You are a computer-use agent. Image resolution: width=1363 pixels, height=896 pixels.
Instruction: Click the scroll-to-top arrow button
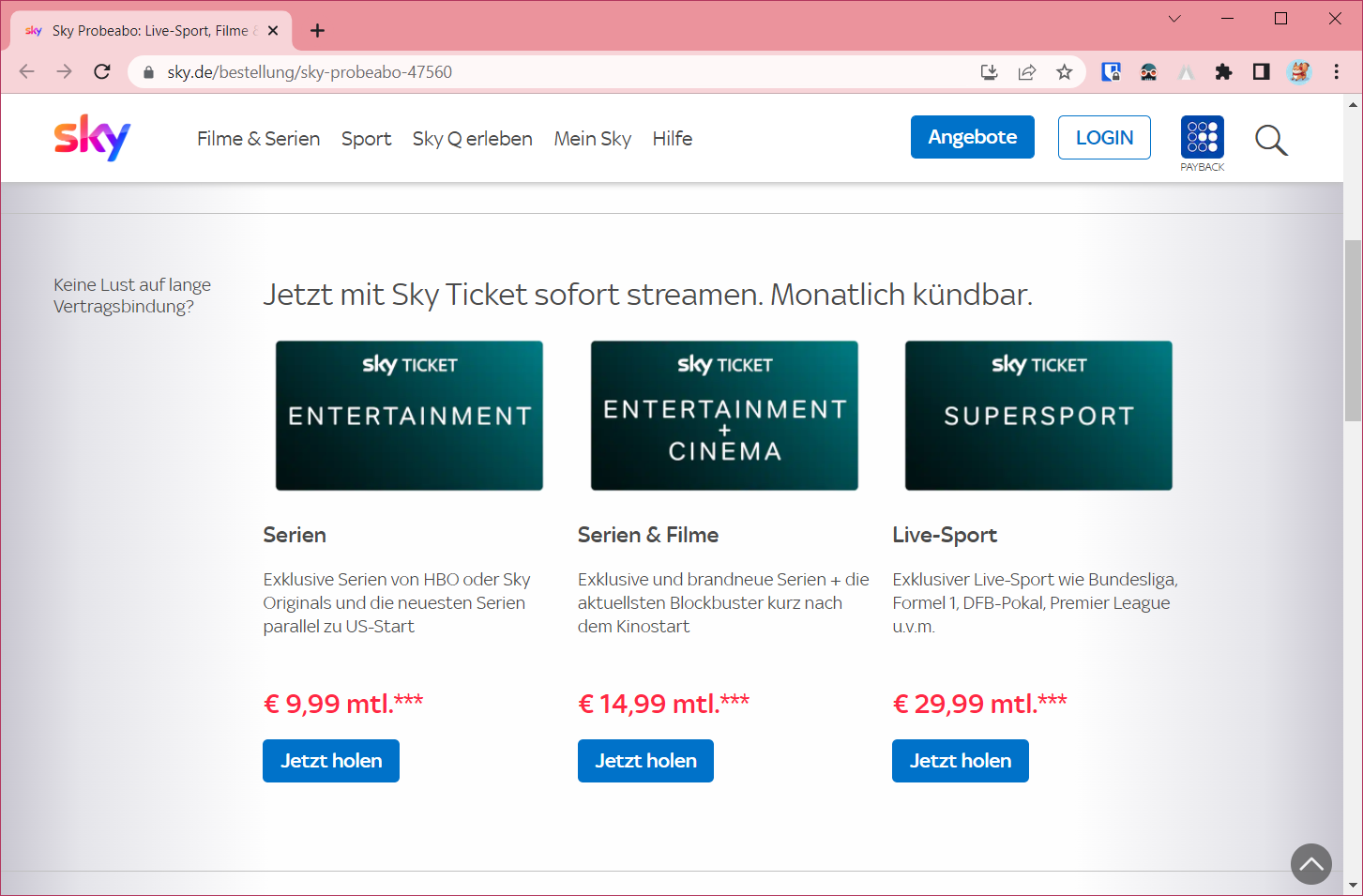tap(1310, 864)
